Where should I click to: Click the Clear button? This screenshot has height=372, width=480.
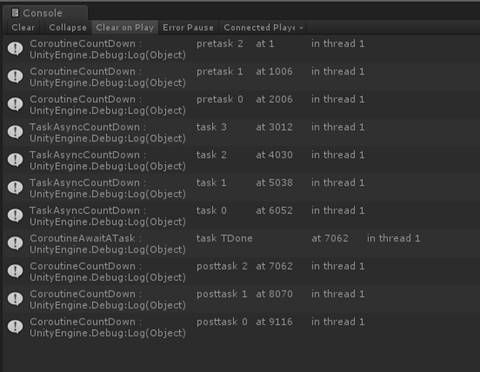[x=23, y=28]
